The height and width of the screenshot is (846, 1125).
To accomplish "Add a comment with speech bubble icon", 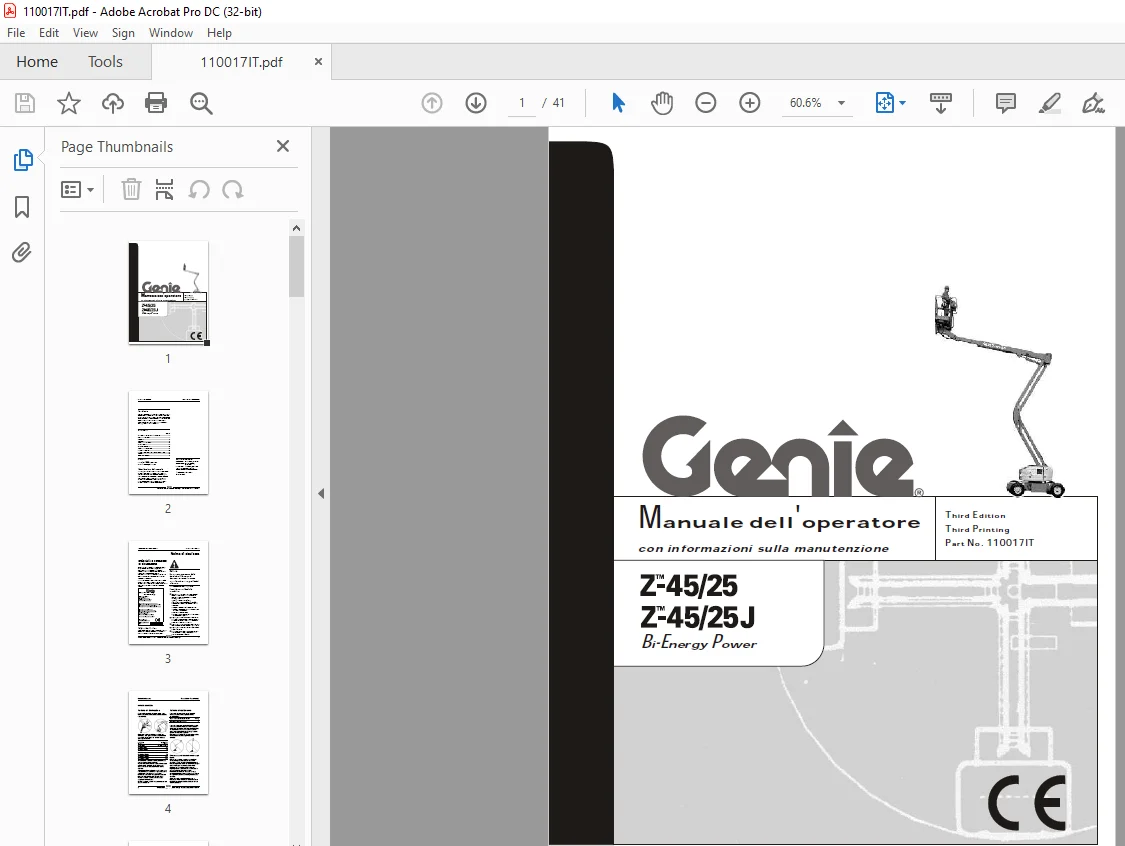I will click(1006, 103).
